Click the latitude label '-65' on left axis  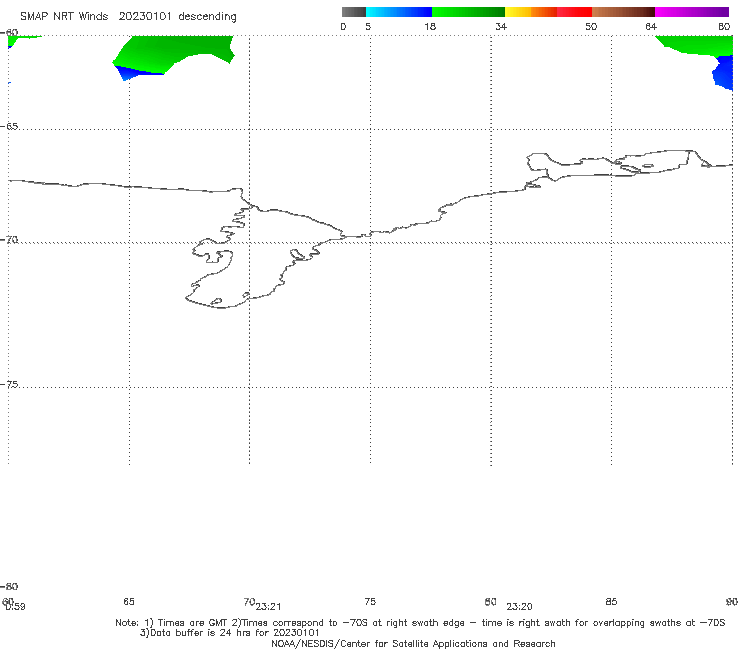click(10, 127)
